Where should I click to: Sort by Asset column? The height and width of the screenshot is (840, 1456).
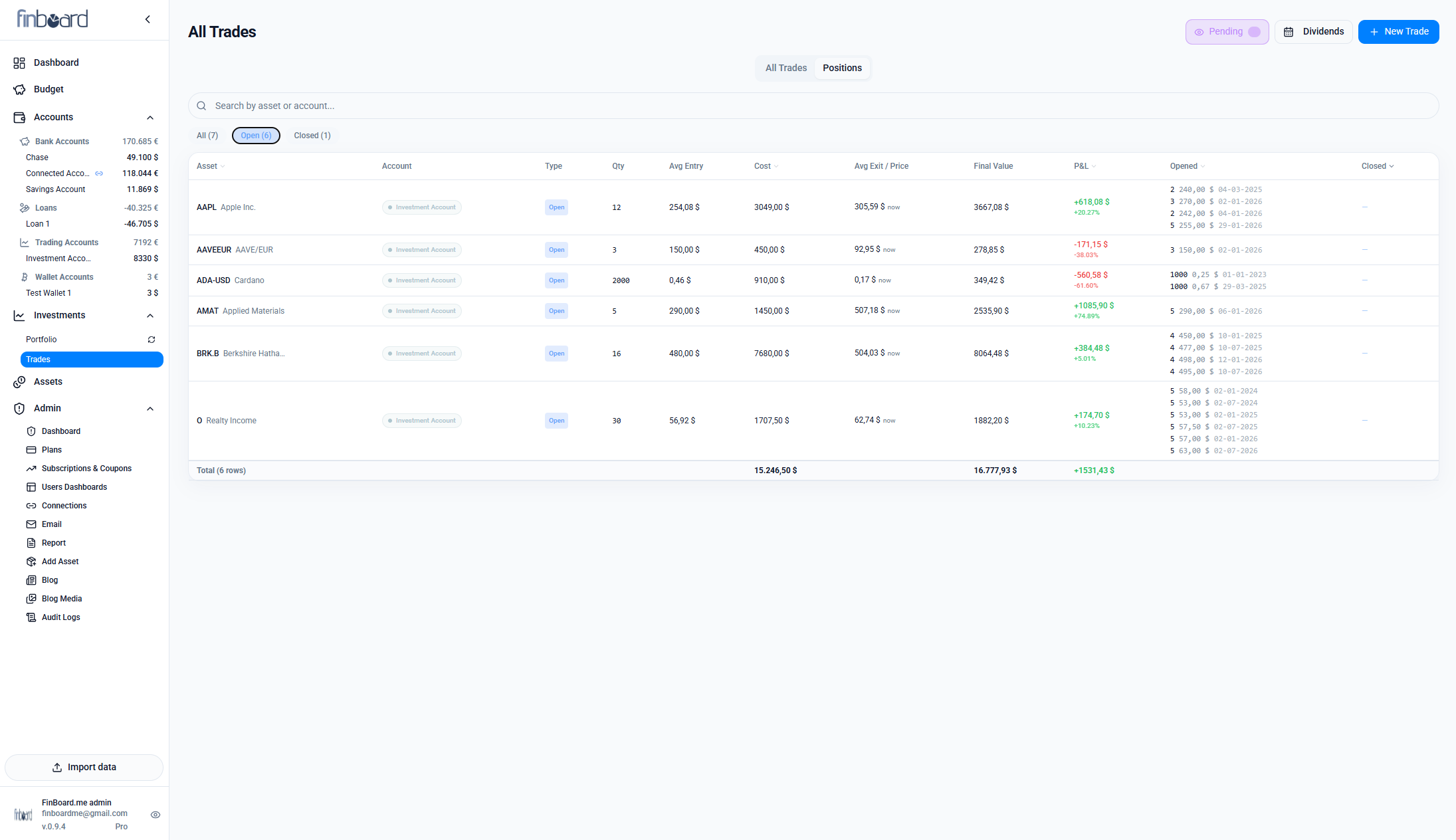tap(211, 166)
